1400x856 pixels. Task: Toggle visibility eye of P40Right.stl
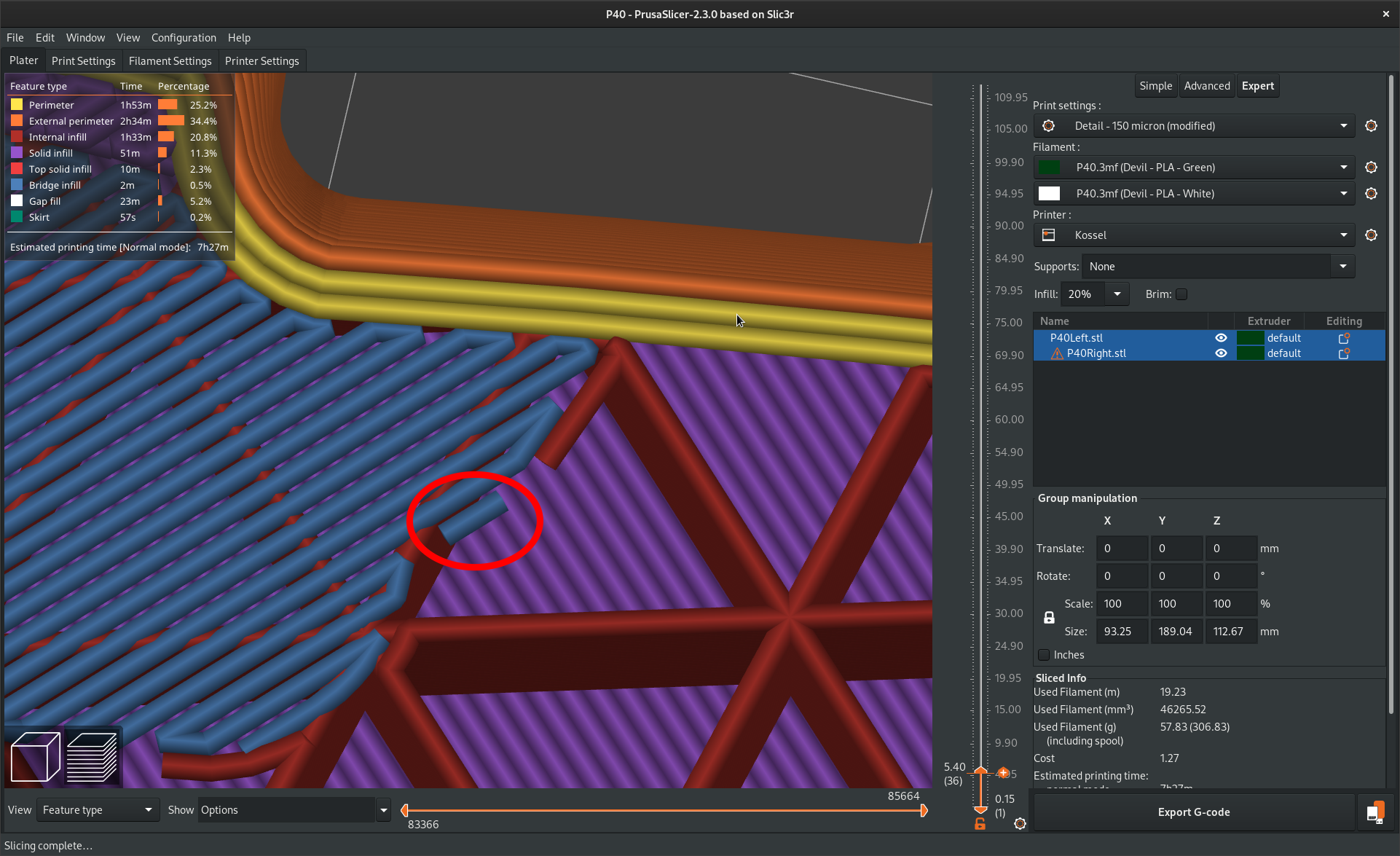point(1221,353)
